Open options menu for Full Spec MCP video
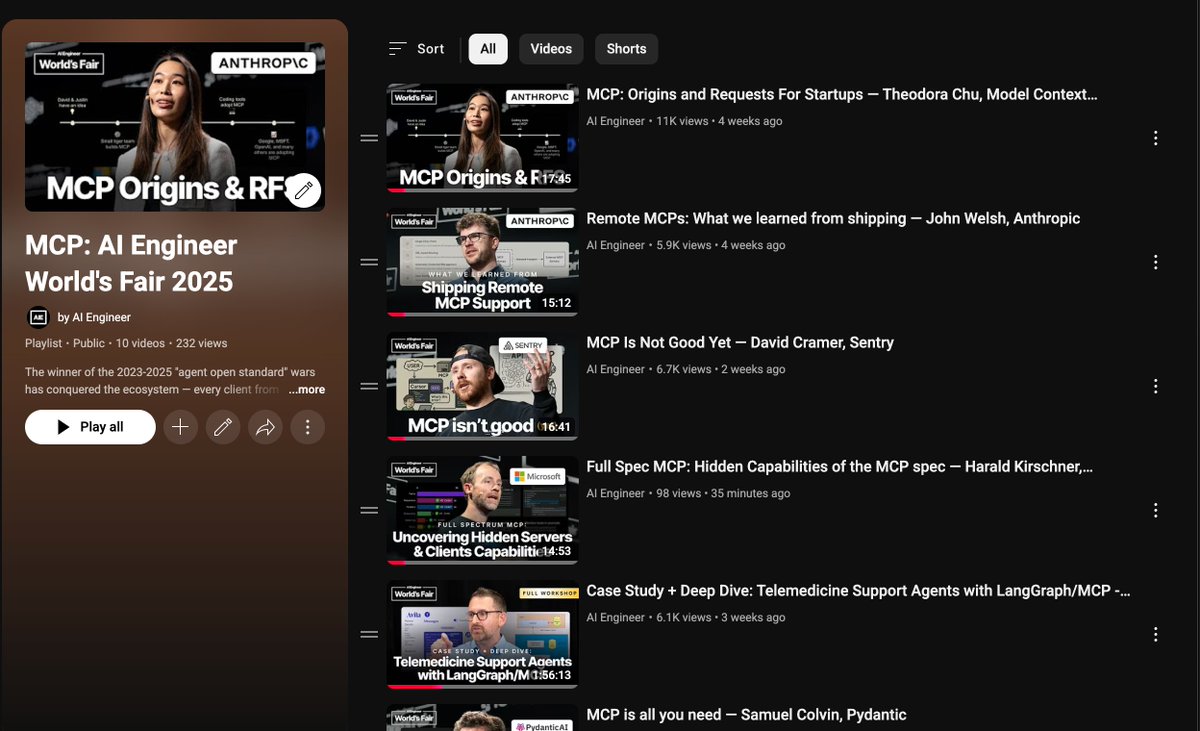 (1155, 510)
